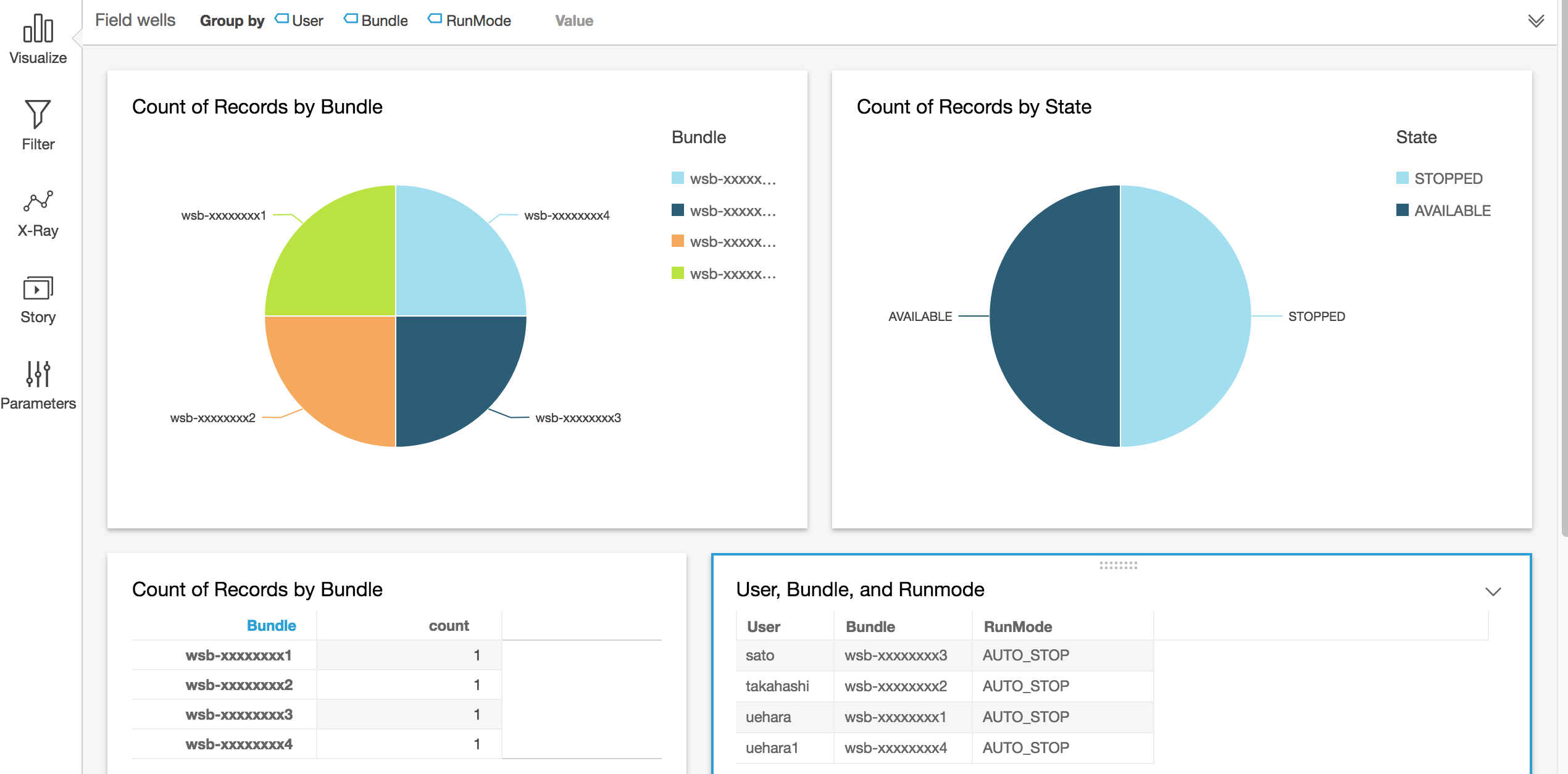Click the RunMode column header
This screenshot has height=774, width=1568.
click(x=1018, y=627)
